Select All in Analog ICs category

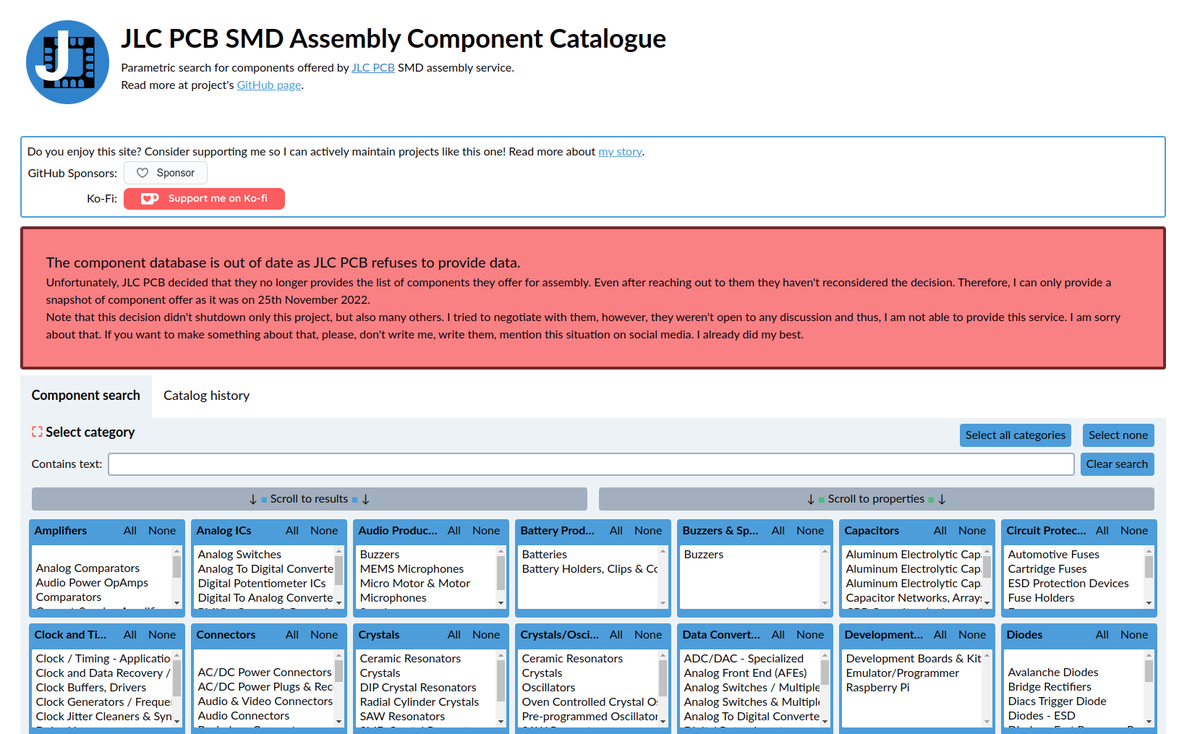[292, 531]
